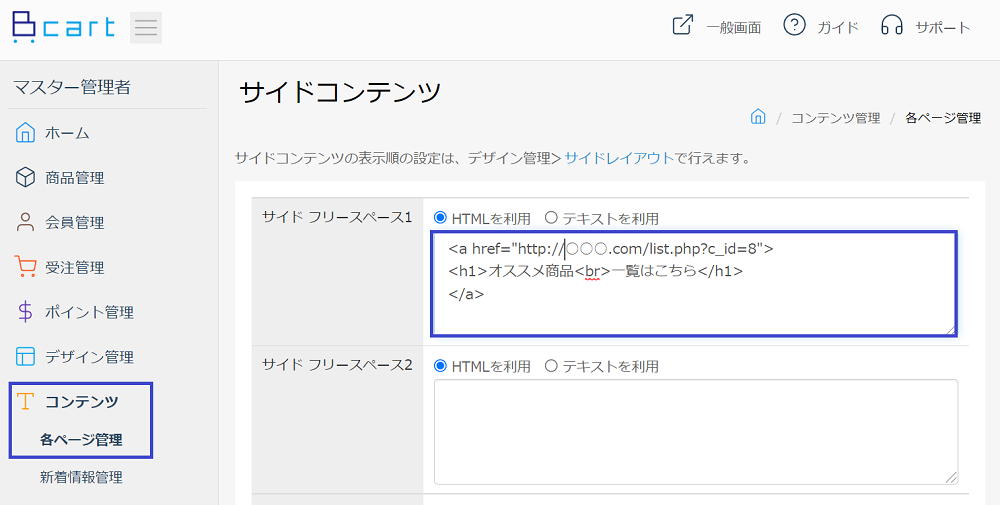Click the 会員管理 person icon

(25, 222)
